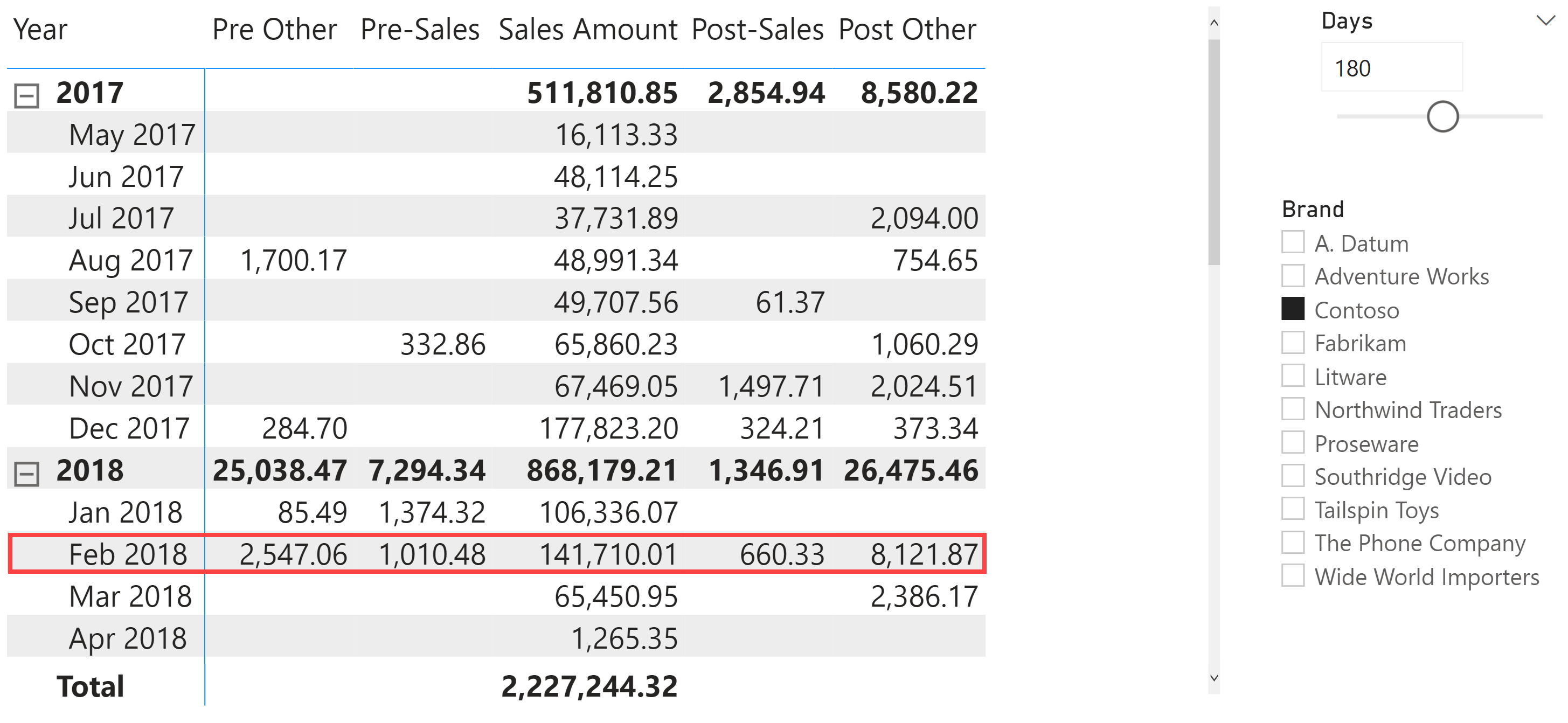The width and height of the screenshot is (1568, 723).
Task: Click the scrollbar up arrow
Action: pyautogui.click(x=1214, y=23)
